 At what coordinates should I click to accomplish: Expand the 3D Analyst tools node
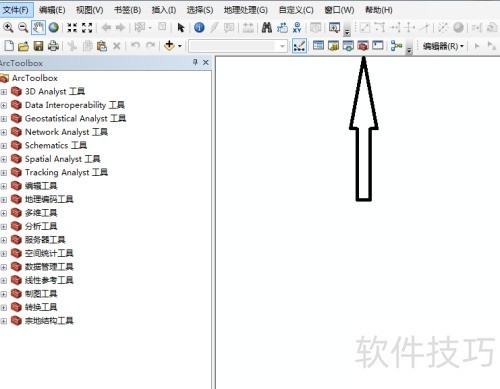[4, 92]
